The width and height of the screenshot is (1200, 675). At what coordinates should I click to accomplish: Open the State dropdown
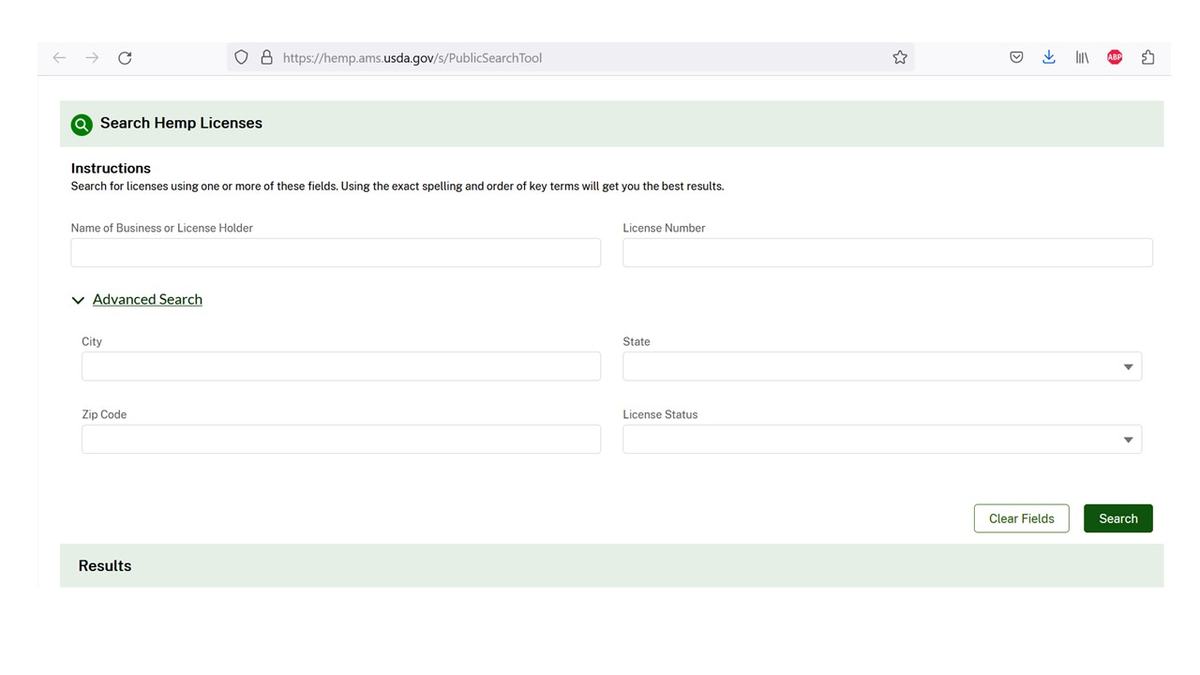[882, 366]
